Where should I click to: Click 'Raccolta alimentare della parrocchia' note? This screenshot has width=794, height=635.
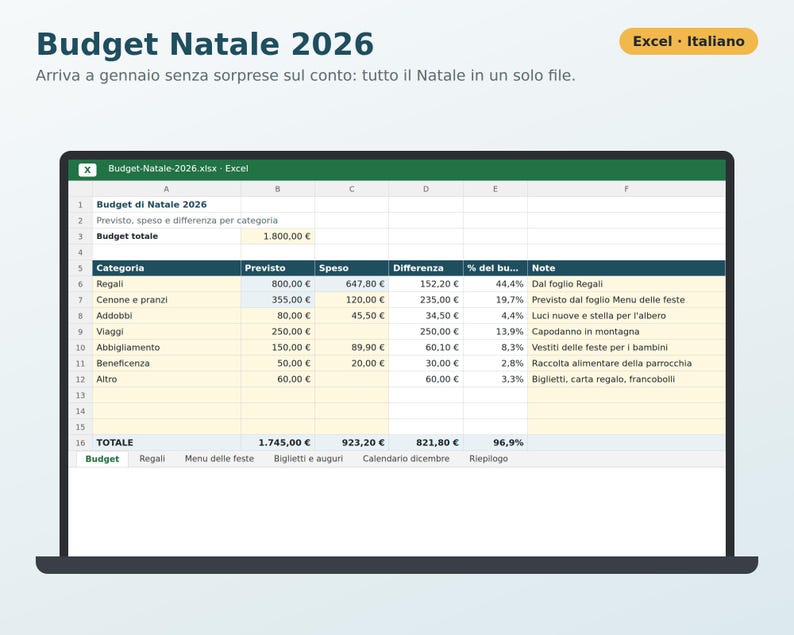pyautogui.click(x=626, y=363)
